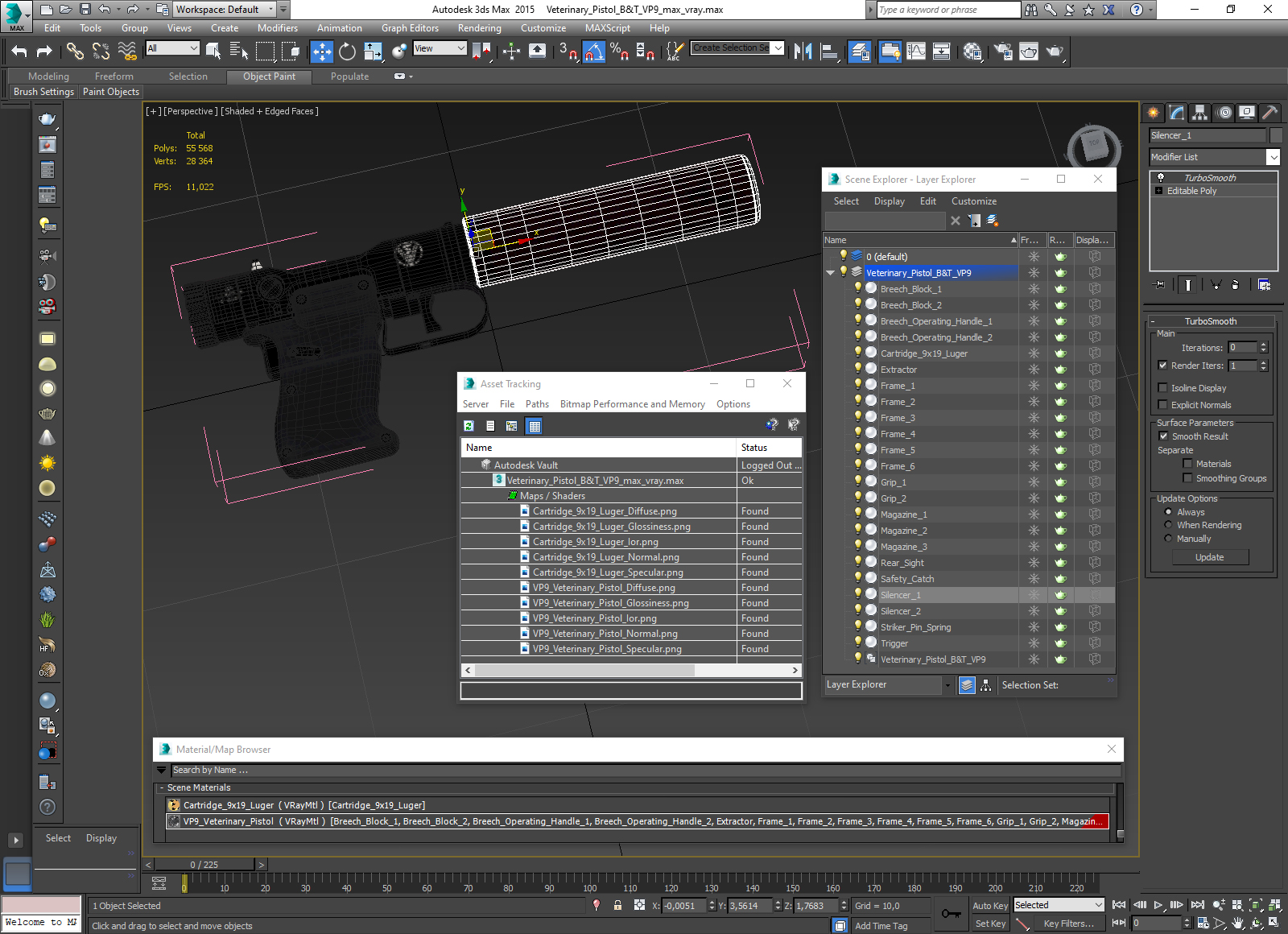Image resolution: width=1288 pixels, height=934 pixels.
Task: Click the Render Setup toolbar icon
Action: click(1002, 52)
